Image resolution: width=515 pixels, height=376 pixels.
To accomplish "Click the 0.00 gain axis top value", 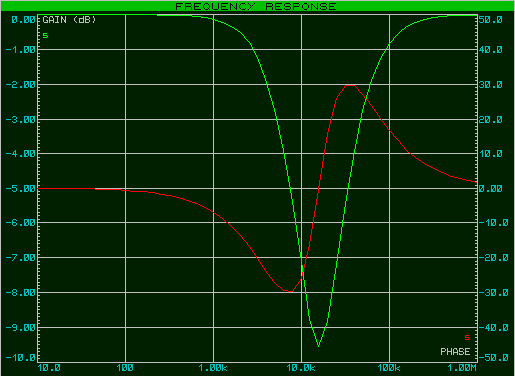I will point(23,20).
